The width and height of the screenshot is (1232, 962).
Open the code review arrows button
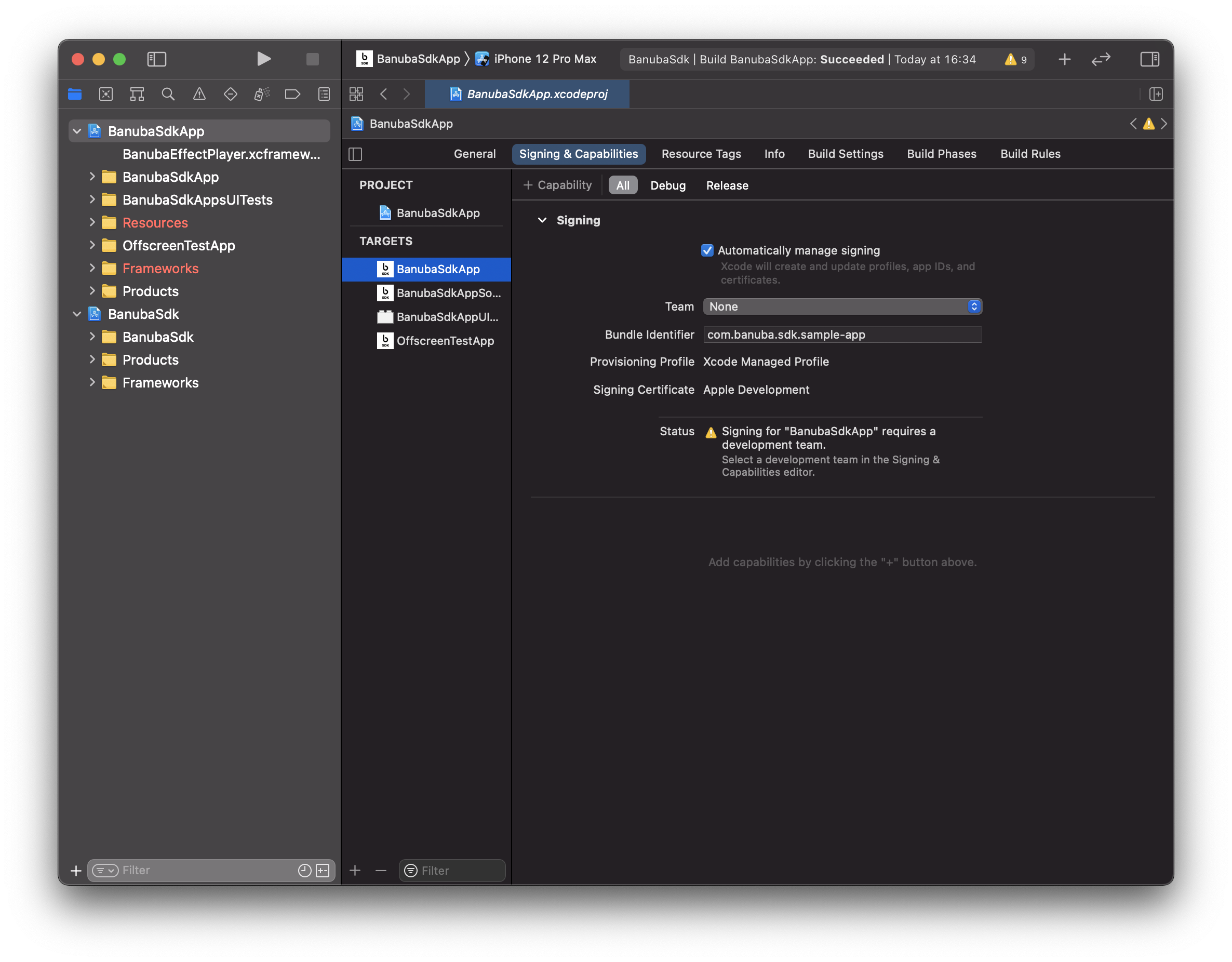tap(1101, 59)
